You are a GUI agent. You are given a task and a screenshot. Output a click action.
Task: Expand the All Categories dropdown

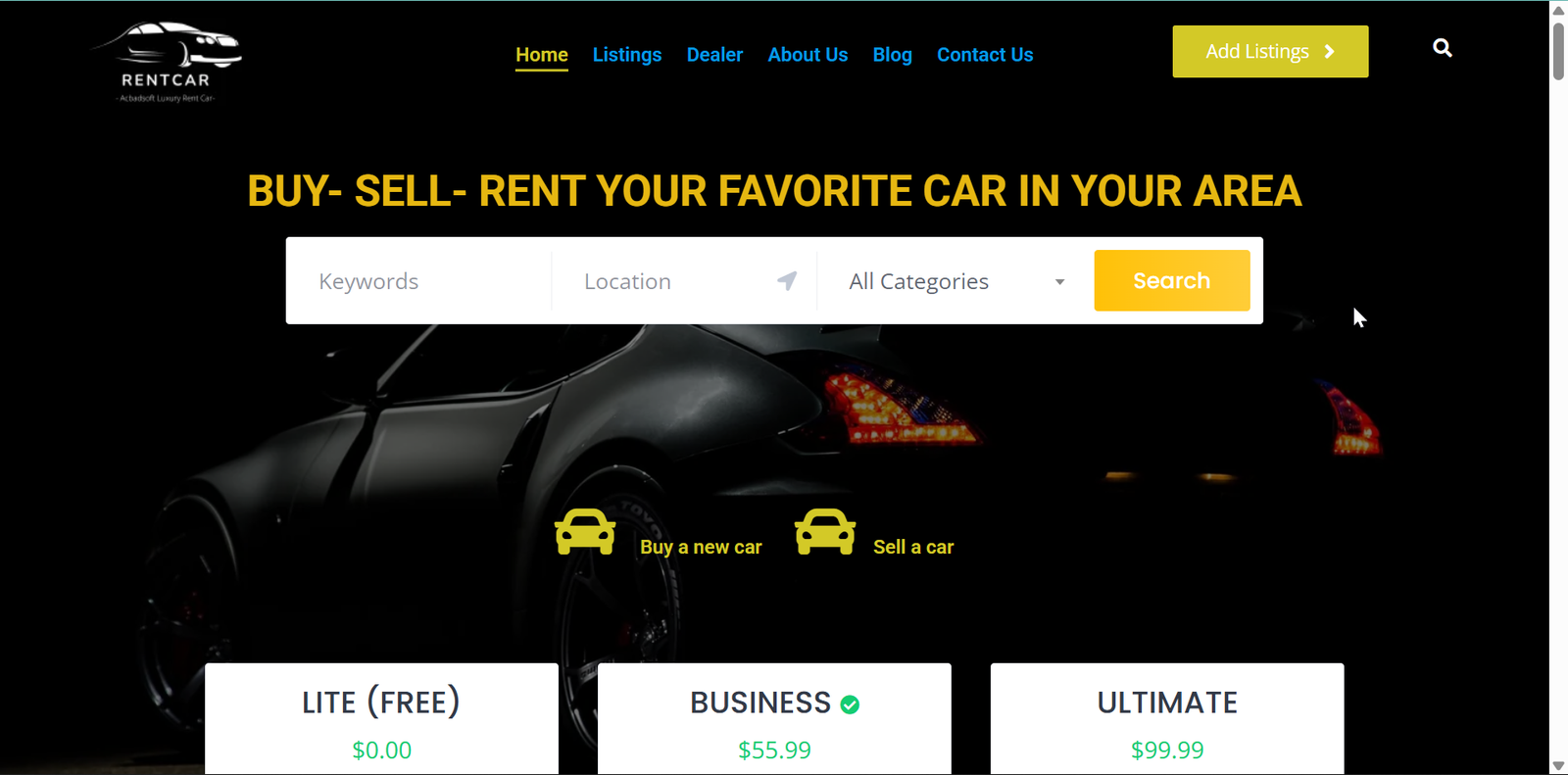coord(956,281)
